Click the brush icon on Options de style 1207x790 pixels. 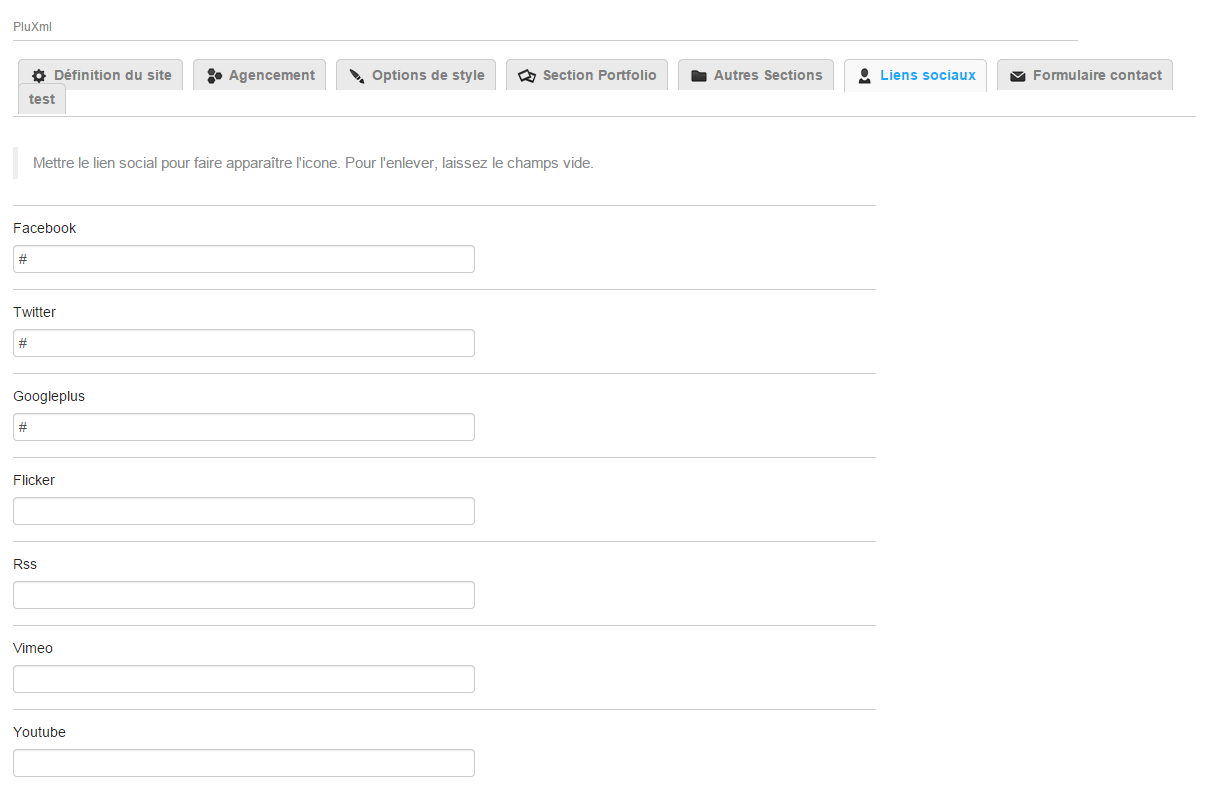click(357, 76)
